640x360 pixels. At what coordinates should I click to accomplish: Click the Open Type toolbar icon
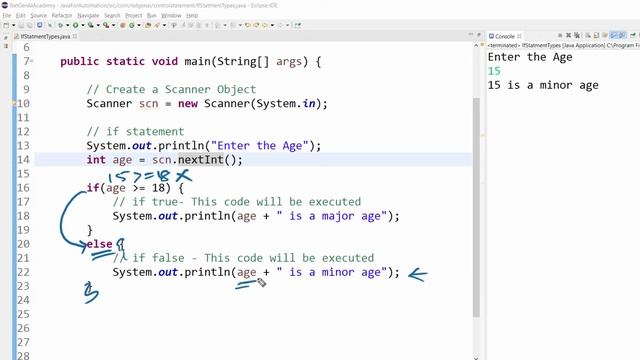[x=147, y=25]
